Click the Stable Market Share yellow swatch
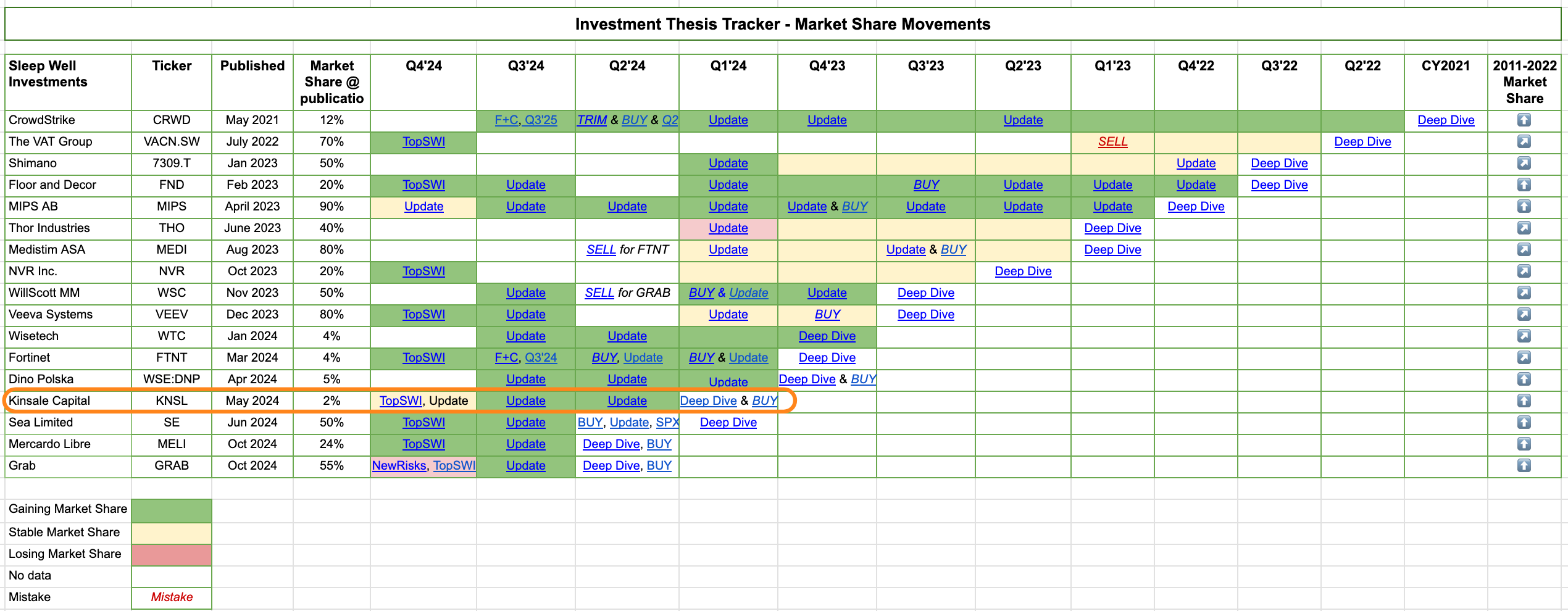 point(172,533)
